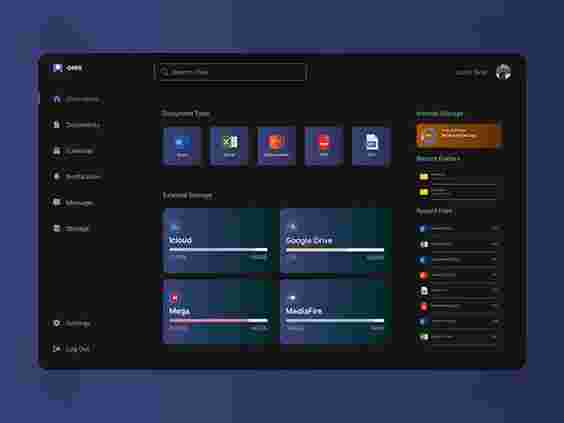Click the Settings gear icon
This screenshot has width=564, height=423.
click(x=56, y=323)
